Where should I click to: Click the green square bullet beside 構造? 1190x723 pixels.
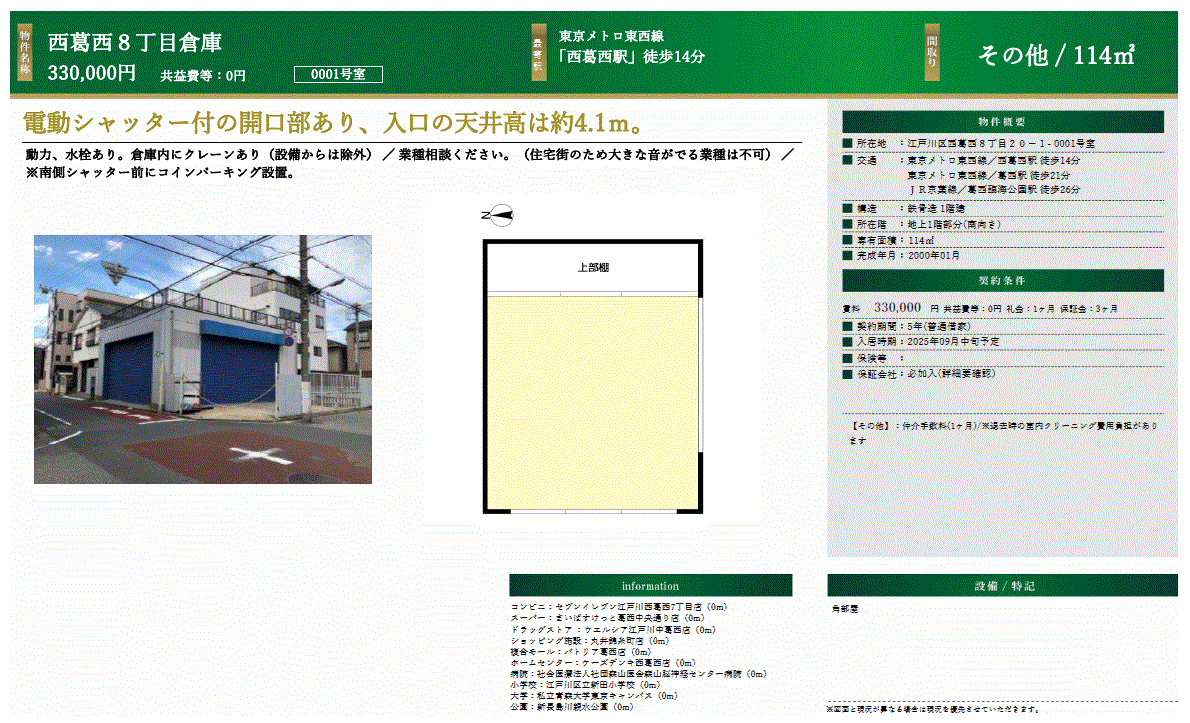click(848, 209)
